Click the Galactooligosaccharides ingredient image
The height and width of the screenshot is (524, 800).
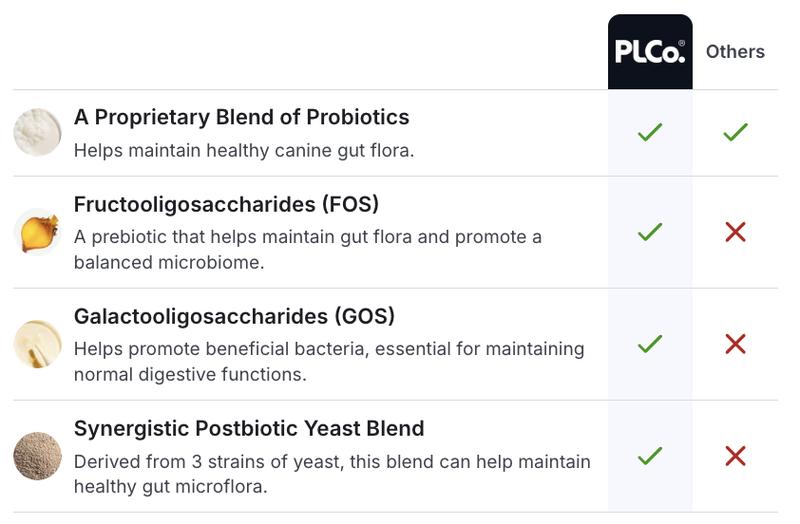point(37,344)
